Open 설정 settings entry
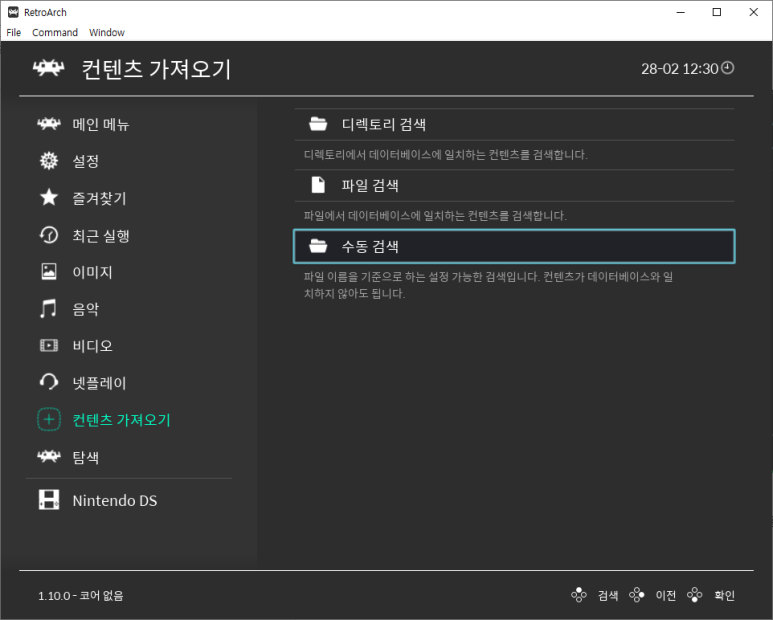This screenshot has height=620, width=773. coord(86,161)
